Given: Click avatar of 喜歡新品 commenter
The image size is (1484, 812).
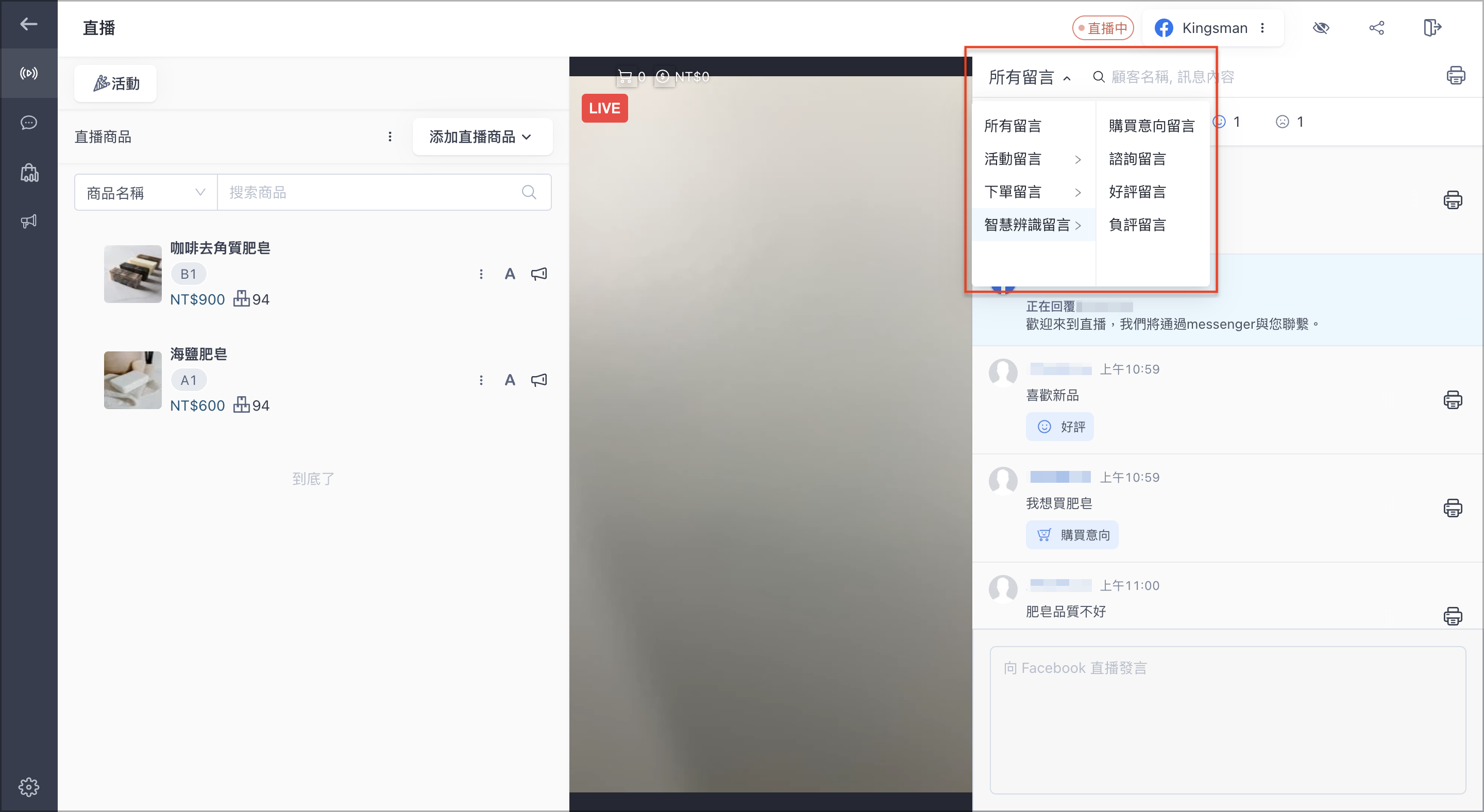Looking at the screenshot, I should (x=1003, y=373).
